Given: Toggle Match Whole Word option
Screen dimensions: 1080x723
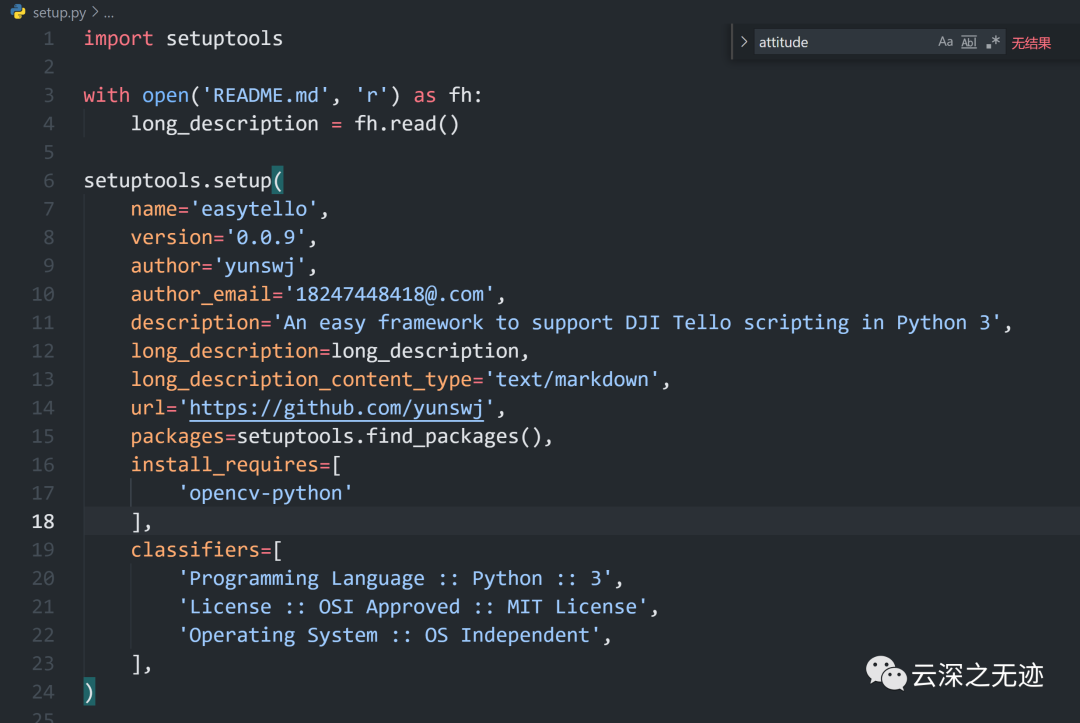Looking at the screenshot, I should tap(969, 42).
